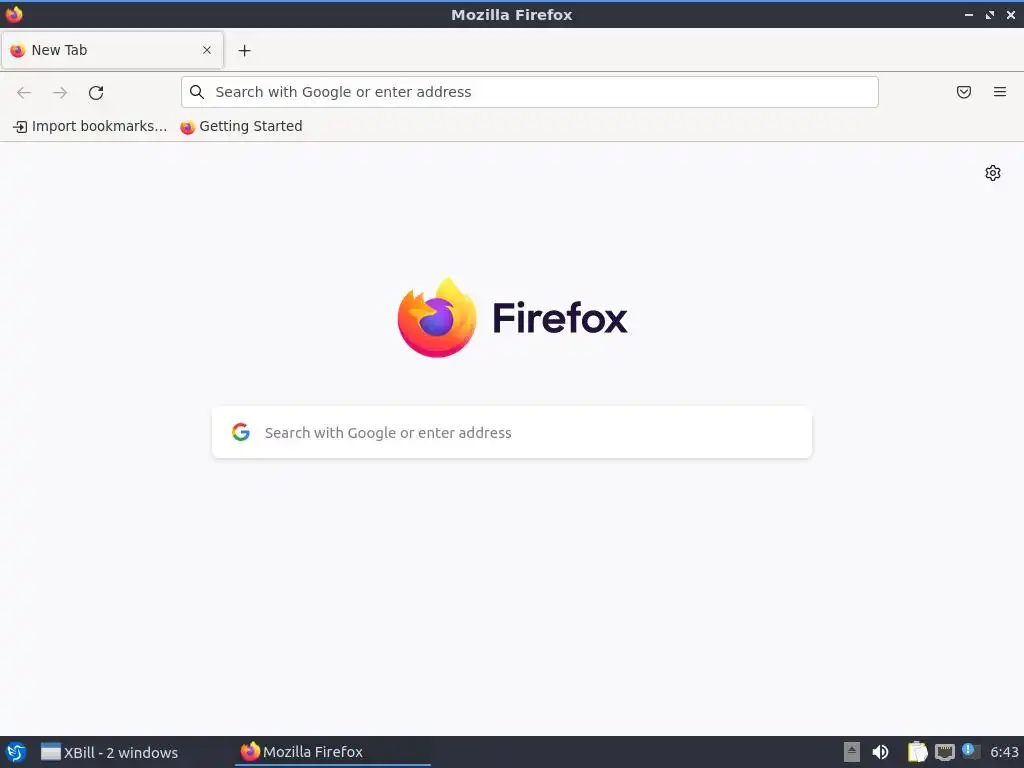Click the taskbar clock showing 6:43
1024x768 pixels.
coord(1004,752)
